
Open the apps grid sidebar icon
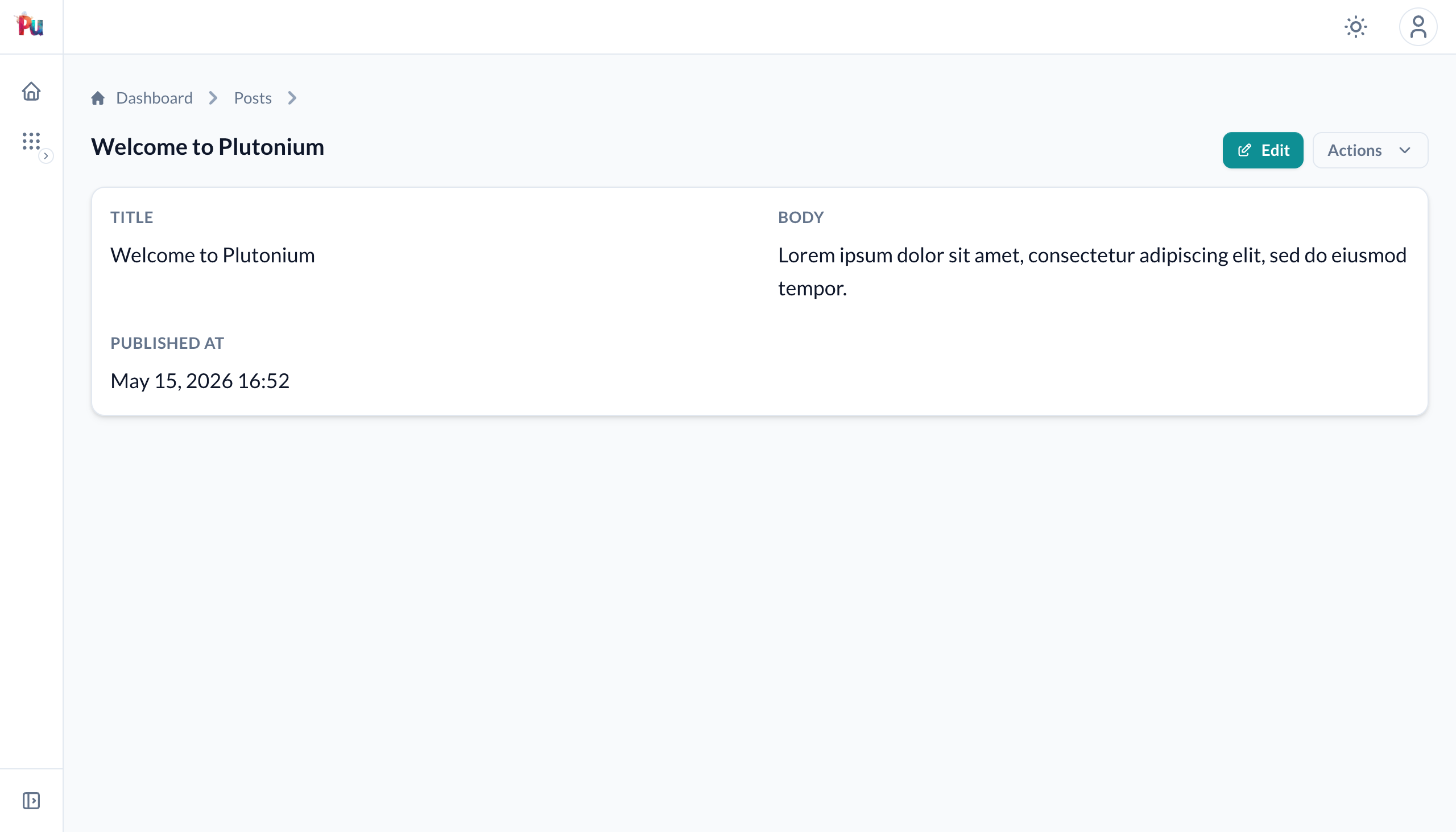click(31, 141)
